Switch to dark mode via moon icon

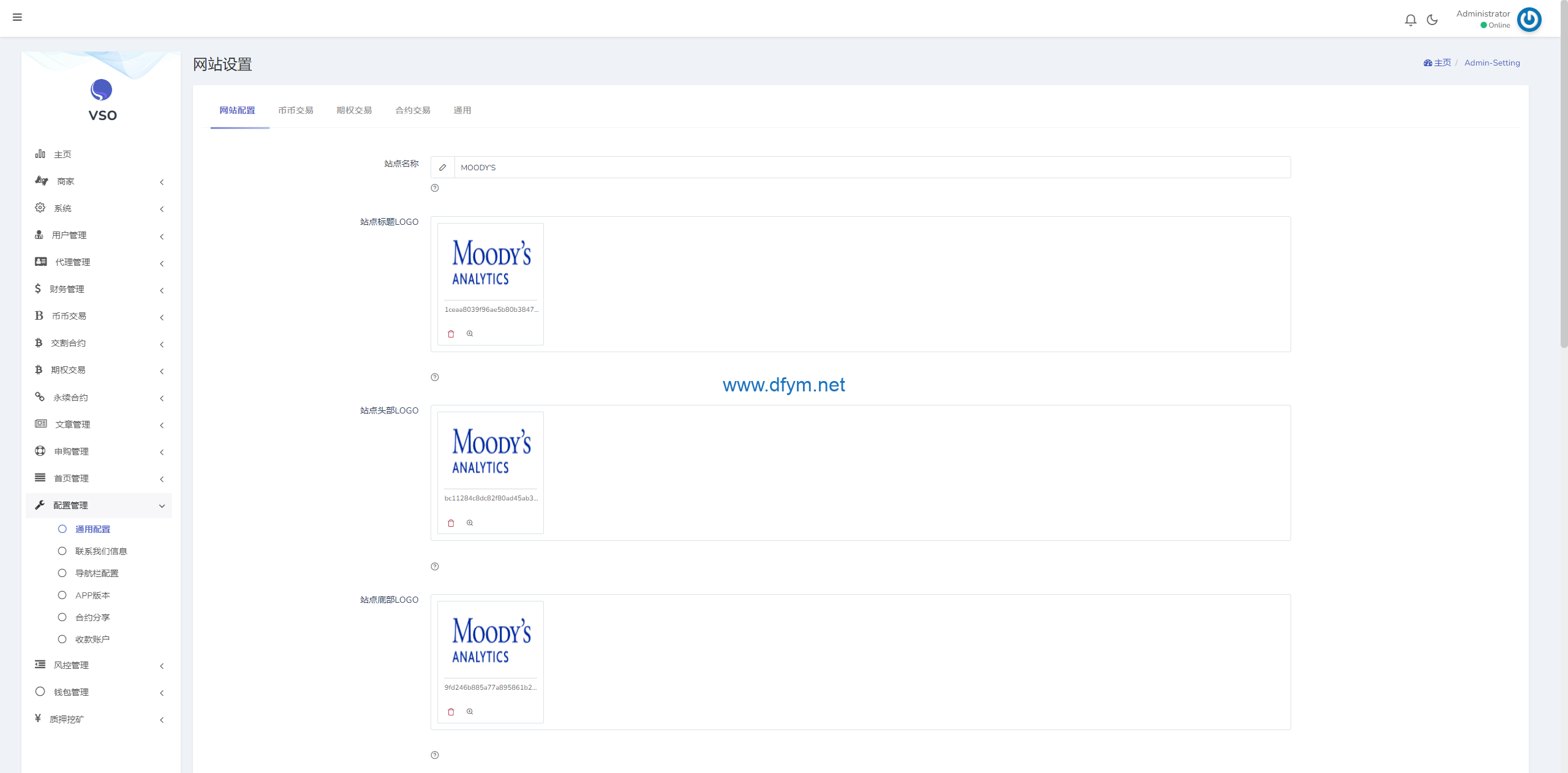pyautogui.click(x=1432, y=20)
